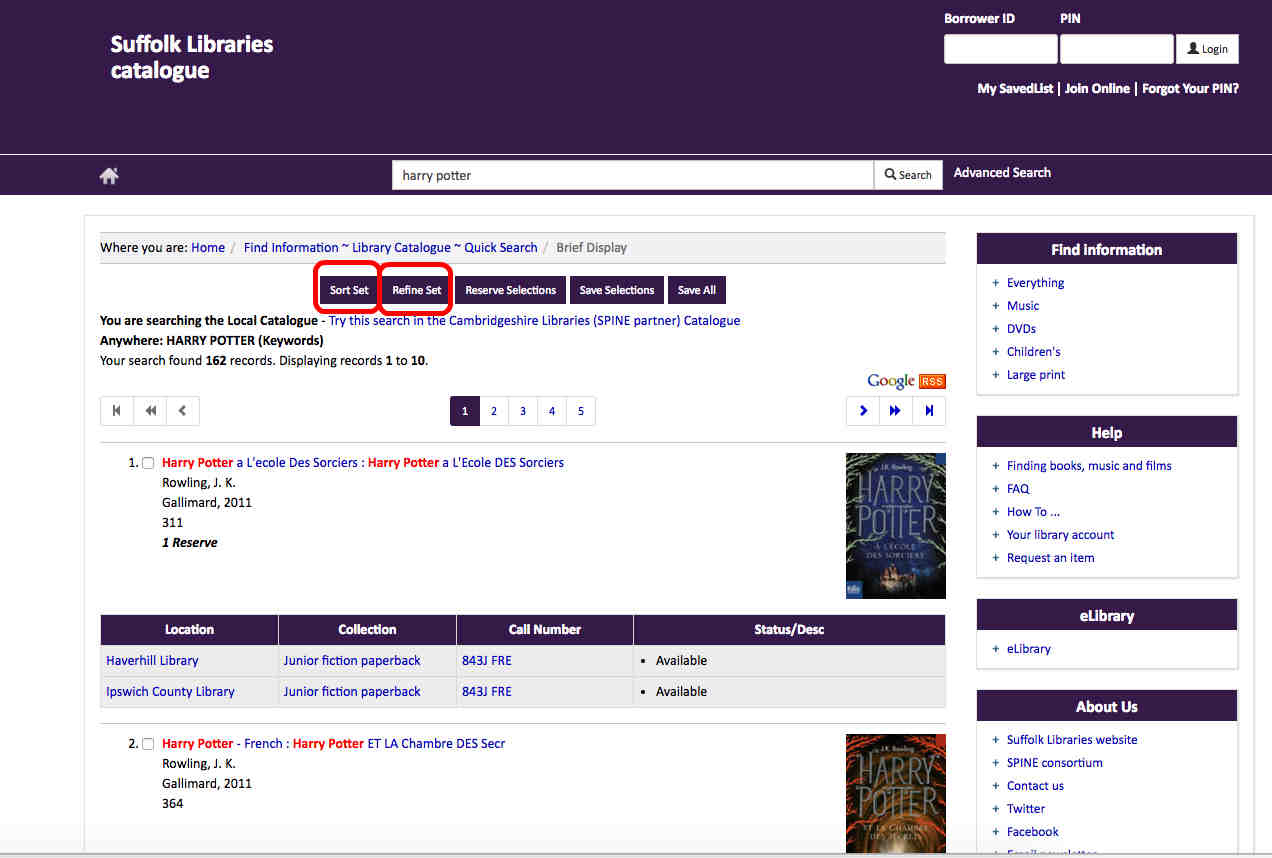The image size is (1272, 858).
Task: Go to next results page arrow
Action: pyautogui.click(x=863, y=411)
